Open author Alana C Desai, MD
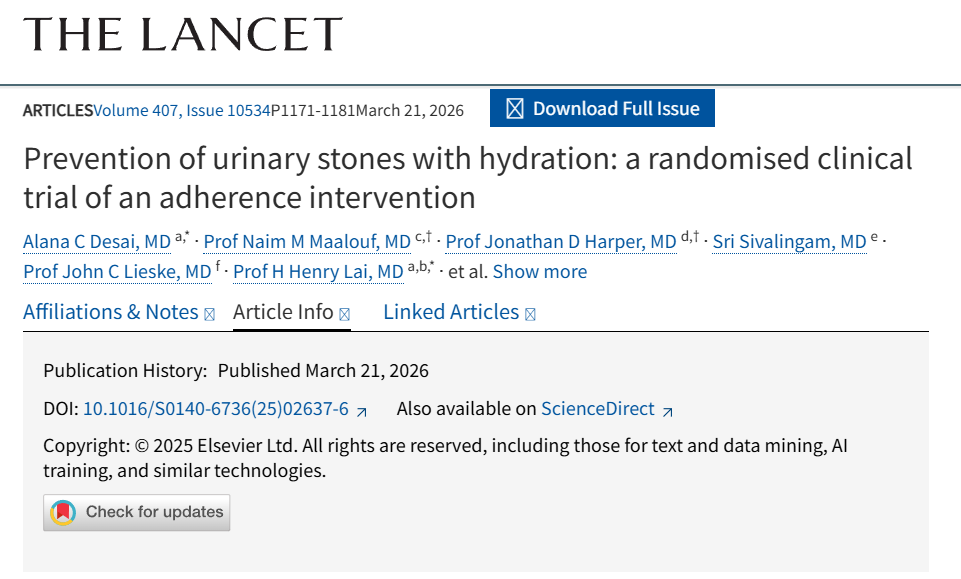This screenshot has height=579, width=961. tap(97, 242)
